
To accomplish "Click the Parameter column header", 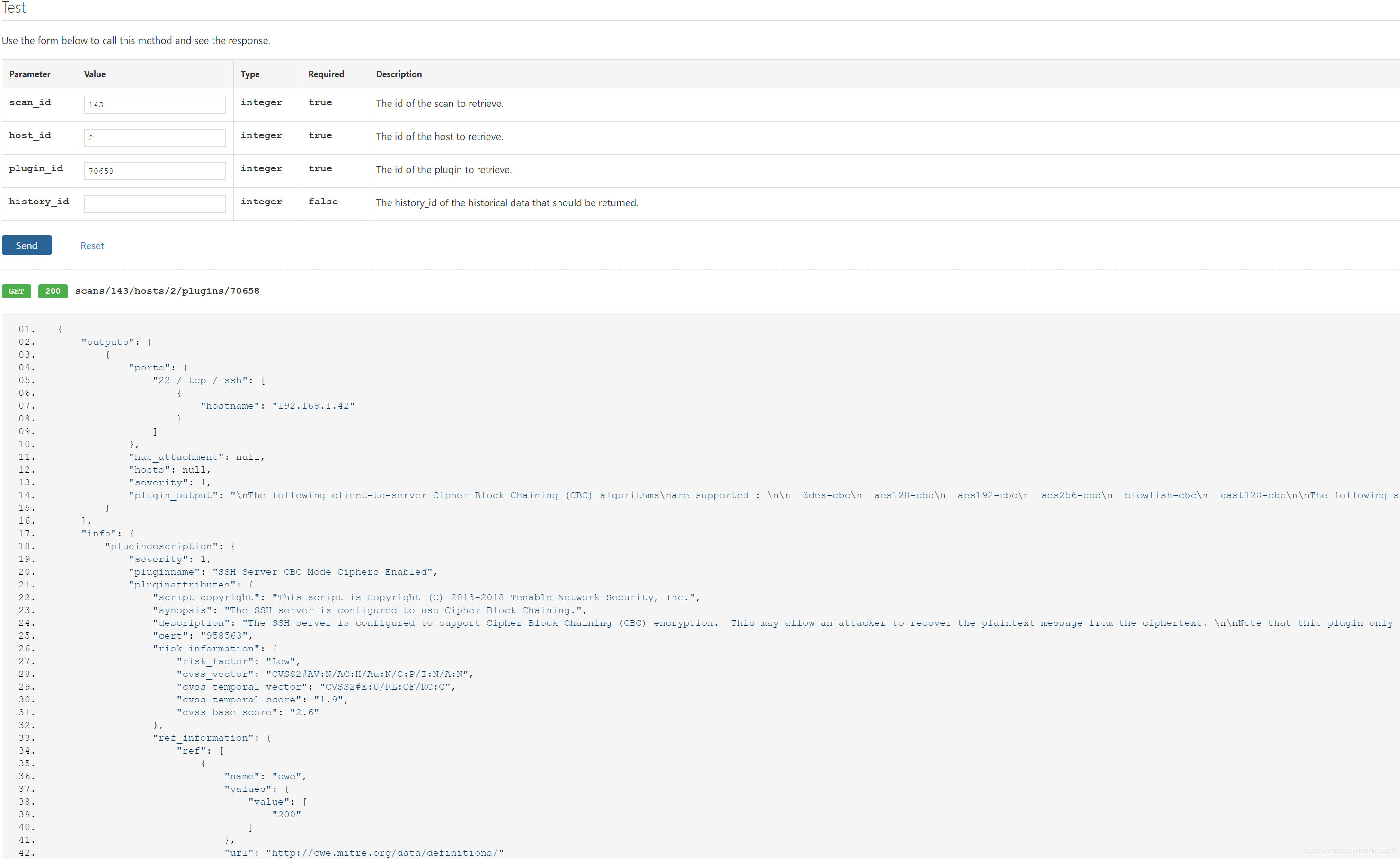I will 29,74.
